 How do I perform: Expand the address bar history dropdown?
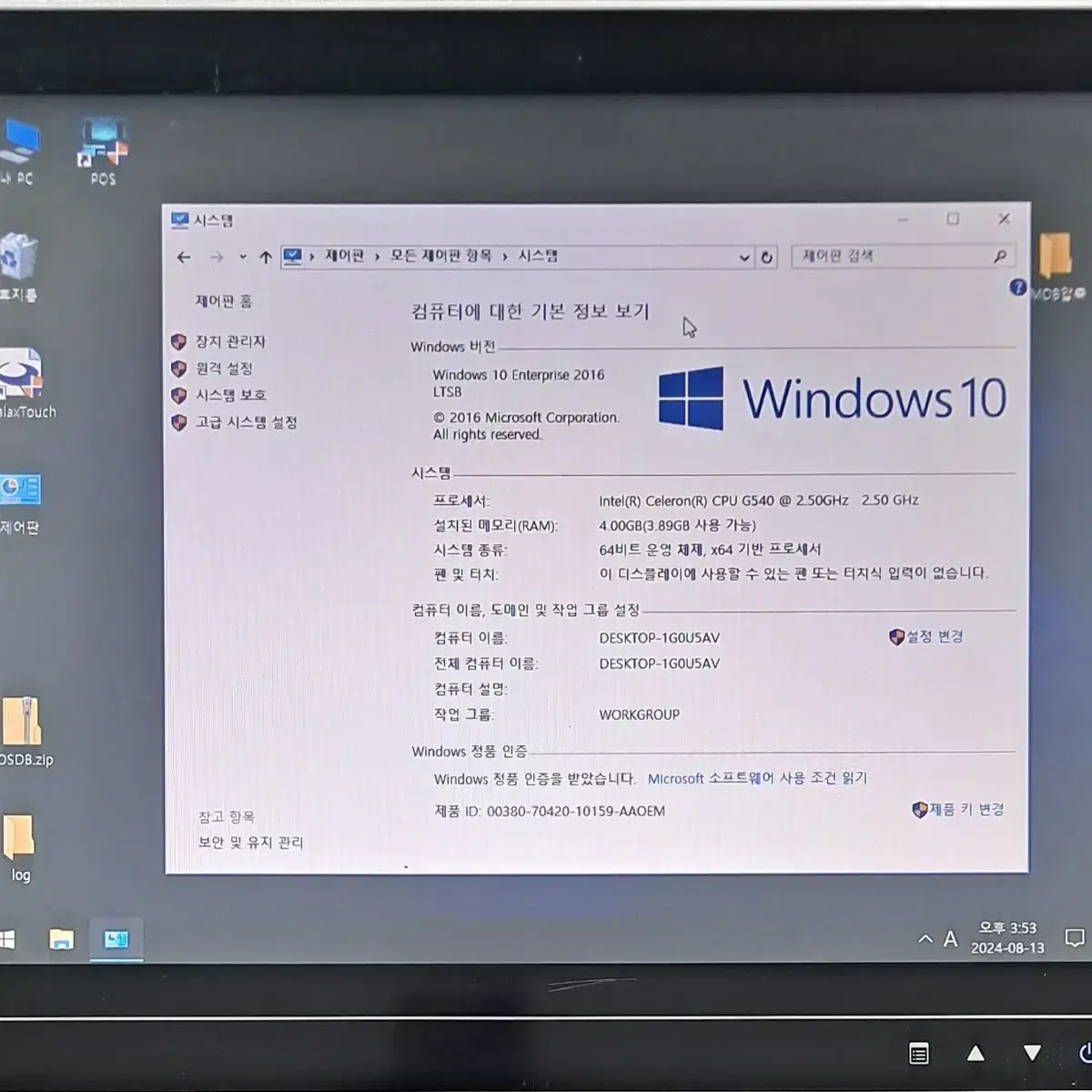[x=744, y=258]
